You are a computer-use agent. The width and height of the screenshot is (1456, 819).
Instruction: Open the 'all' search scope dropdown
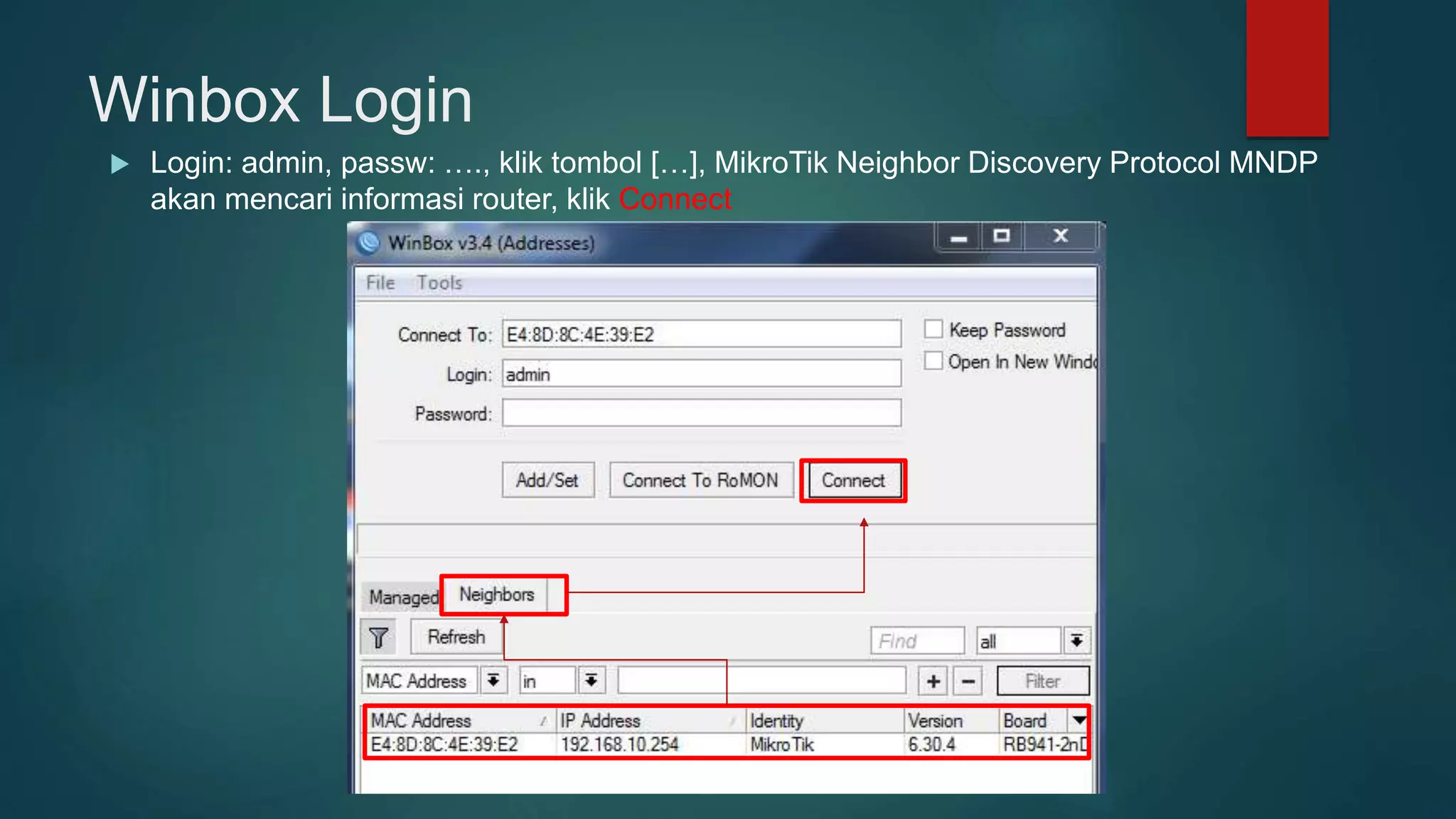(x=1077, y=641)
